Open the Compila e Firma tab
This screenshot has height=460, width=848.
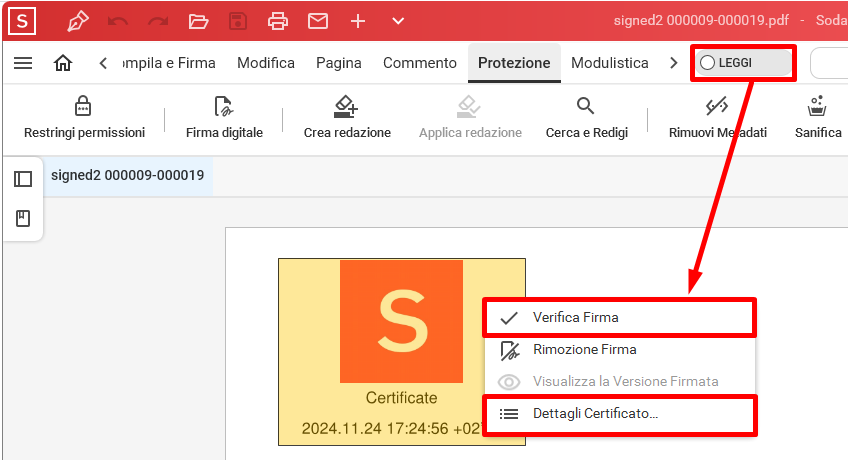tap(169, 63)
